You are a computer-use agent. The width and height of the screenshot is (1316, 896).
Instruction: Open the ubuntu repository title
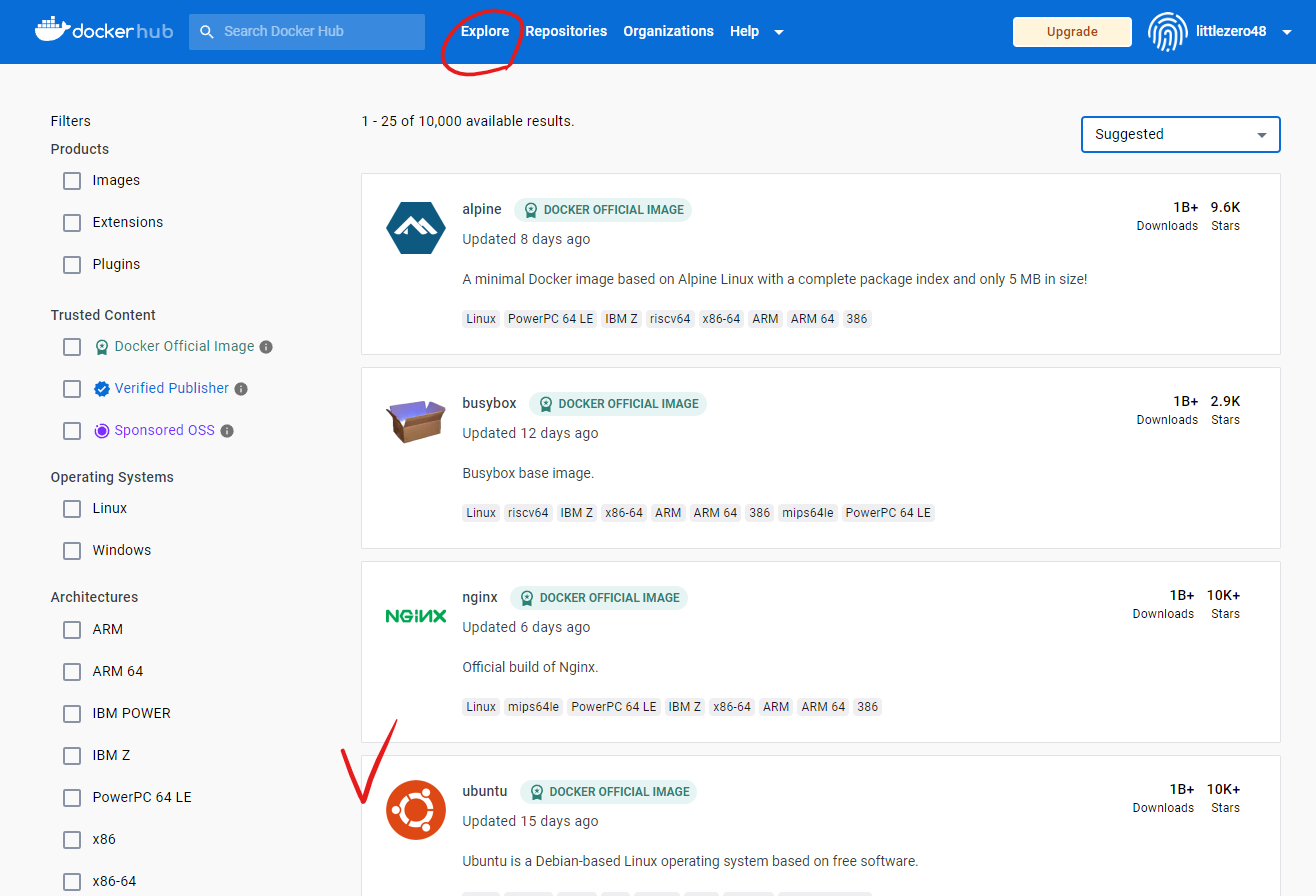tap(485, 791)
